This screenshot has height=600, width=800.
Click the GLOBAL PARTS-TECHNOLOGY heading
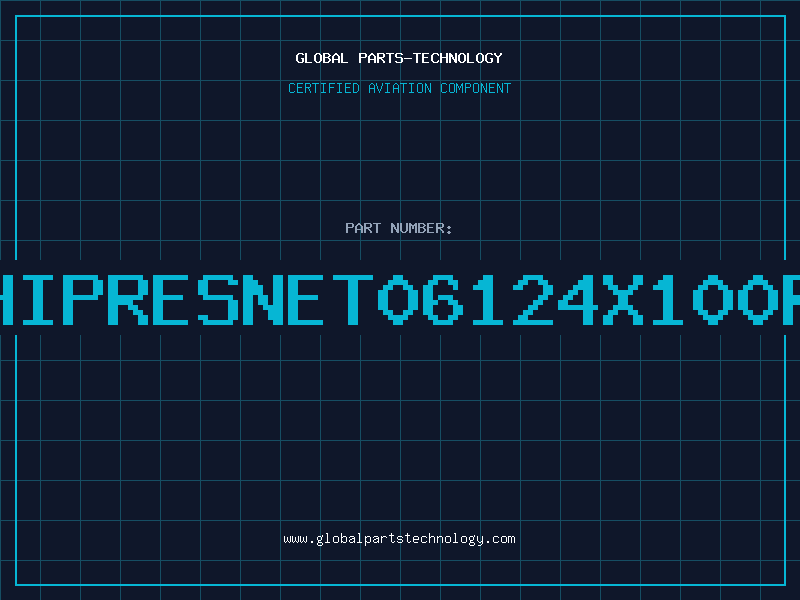[399, 58]
